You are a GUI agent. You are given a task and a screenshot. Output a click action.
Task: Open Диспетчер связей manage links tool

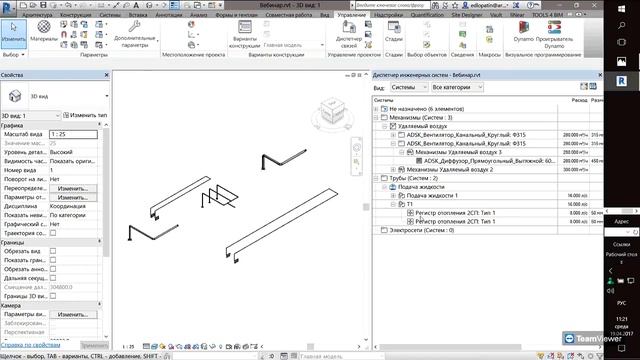(x=349, y=34)
